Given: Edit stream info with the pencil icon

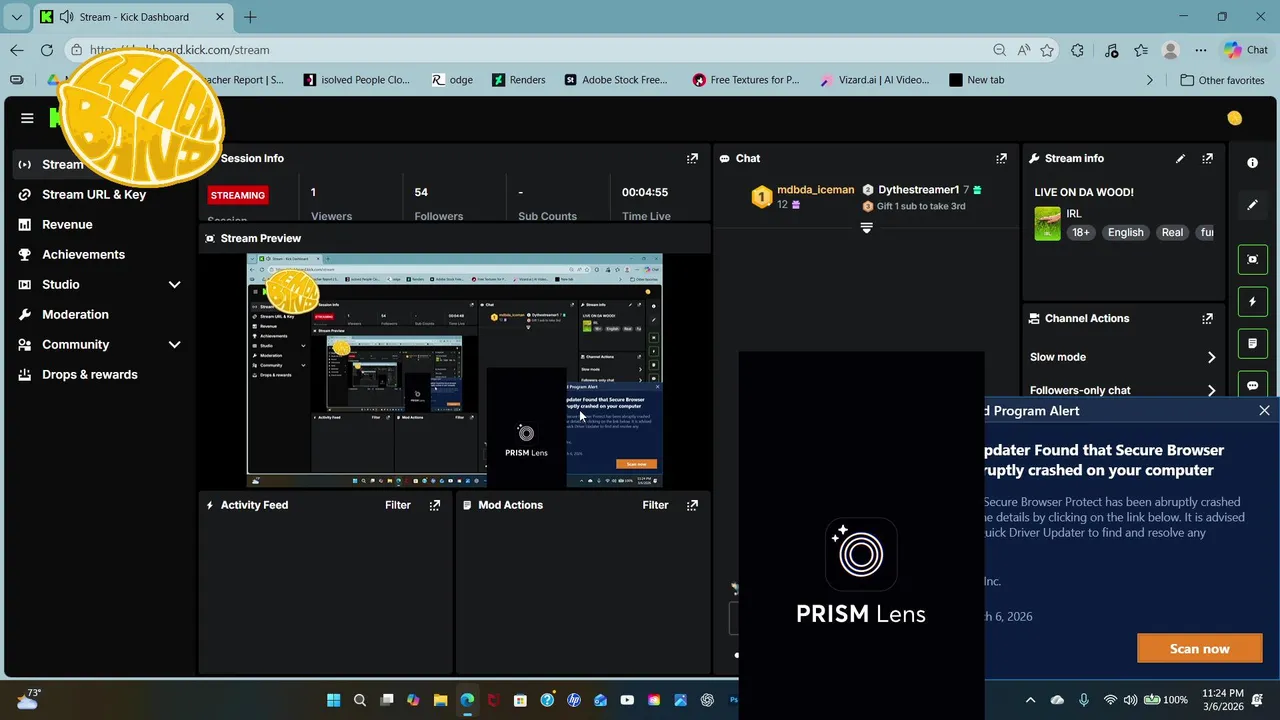Looking at the screenshot, I should click(1180, 158).
